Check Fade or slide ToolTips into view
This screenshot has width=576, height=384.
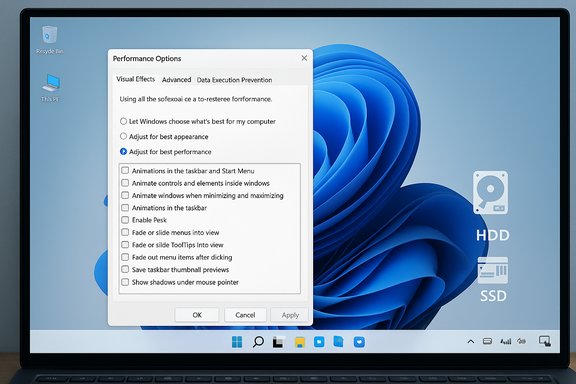click(125, 245)
